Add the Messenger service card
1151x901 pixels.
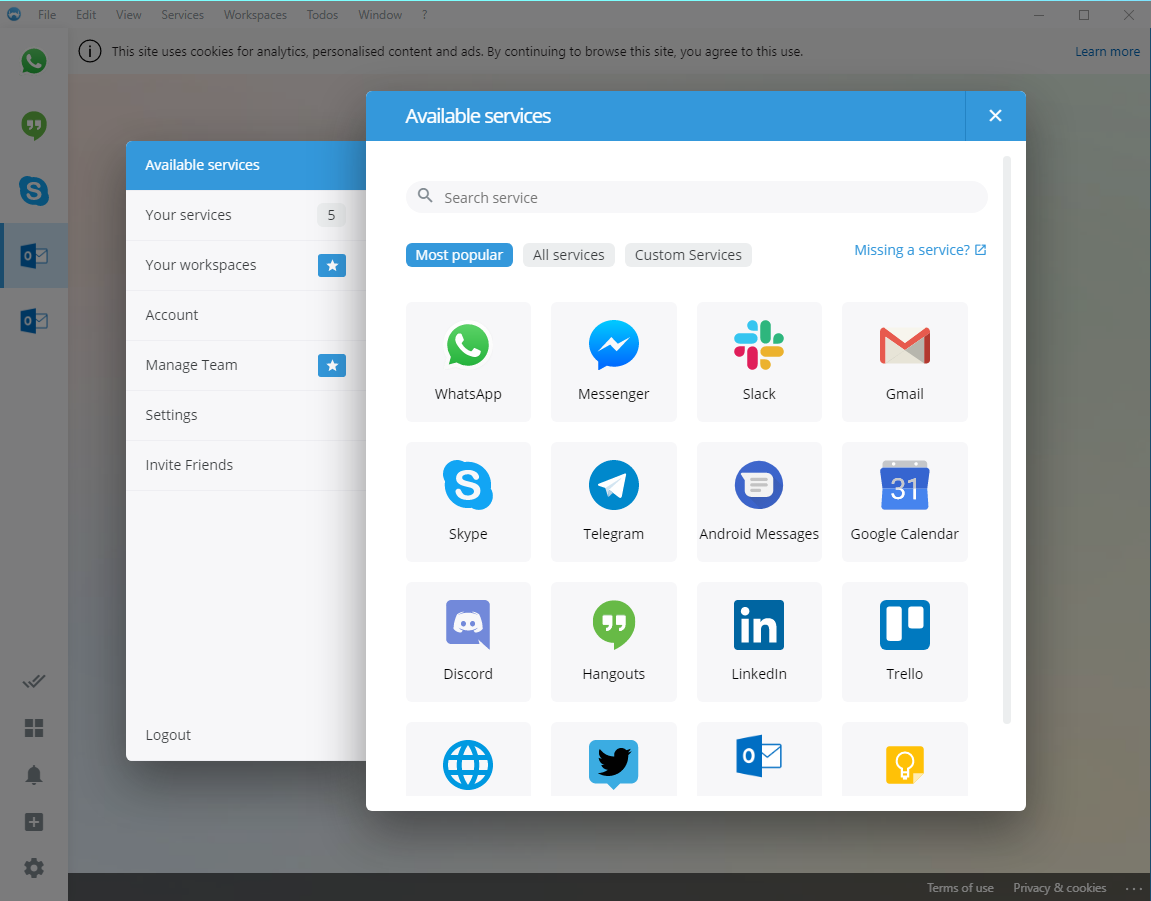[x=614, y=362]
